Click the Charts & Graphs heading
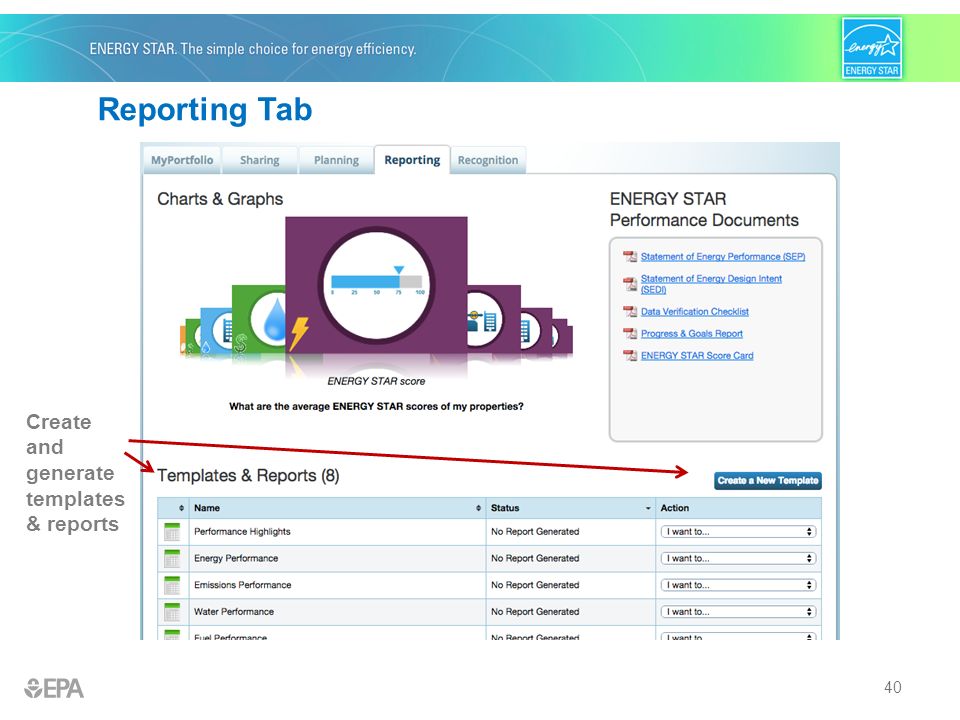The height and width of the screenshot is (720, 960). (x=220, y=200)
